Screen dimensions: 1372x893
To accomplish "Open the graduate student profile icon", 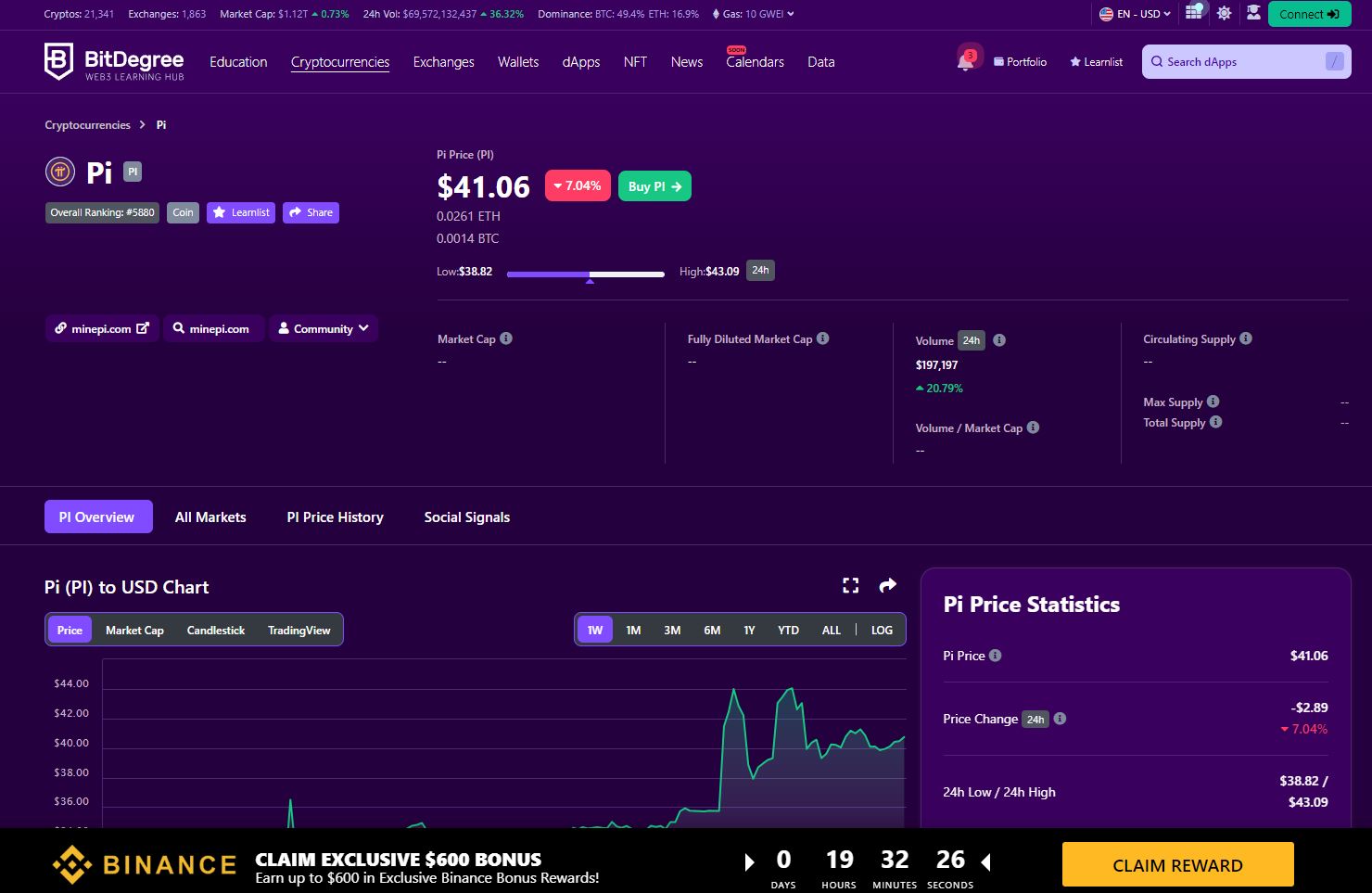I will [1253, 13].
